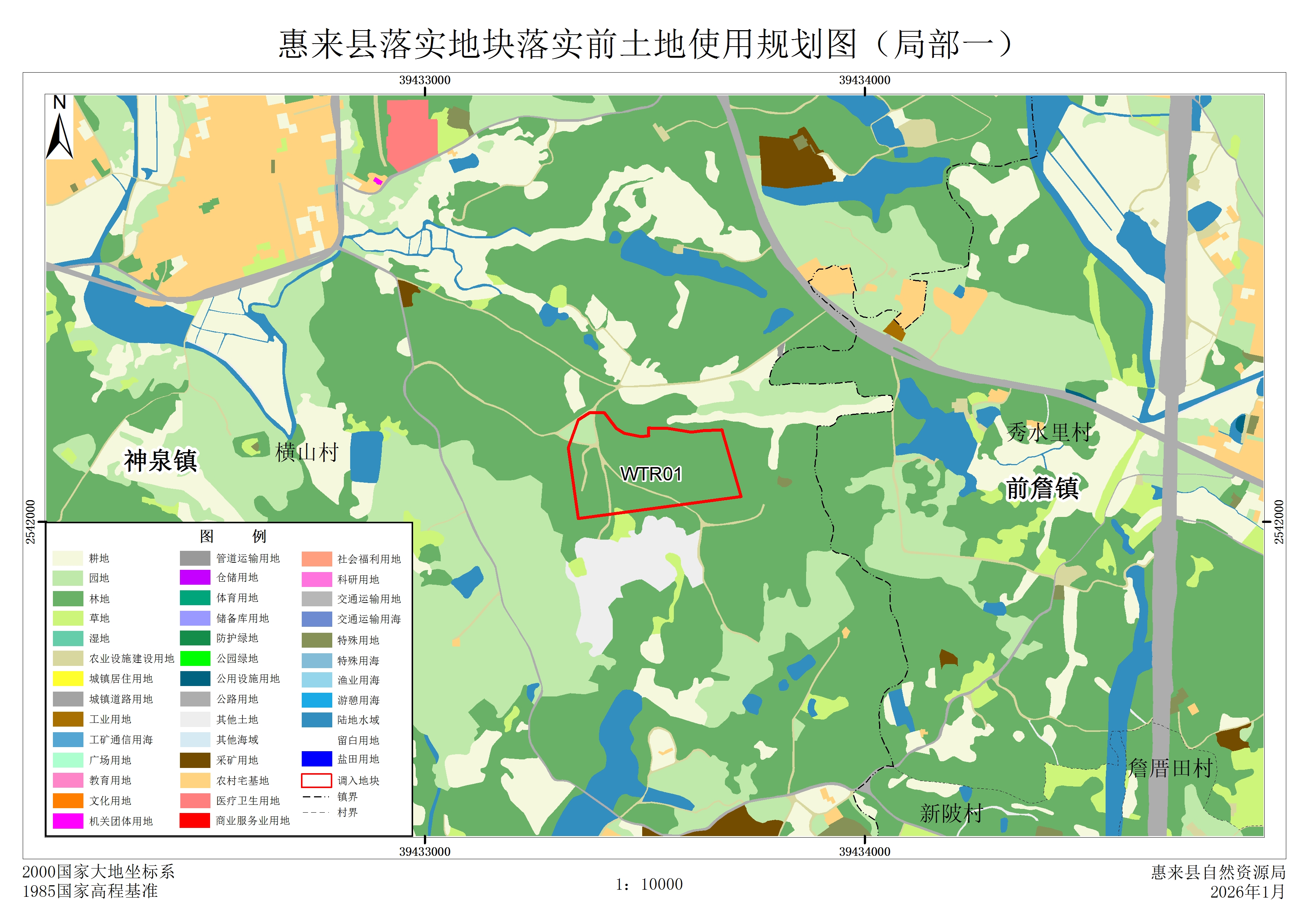Click the 横山村 village label
Viewport: 1306px width, 924px height.
tap(307, 453)
